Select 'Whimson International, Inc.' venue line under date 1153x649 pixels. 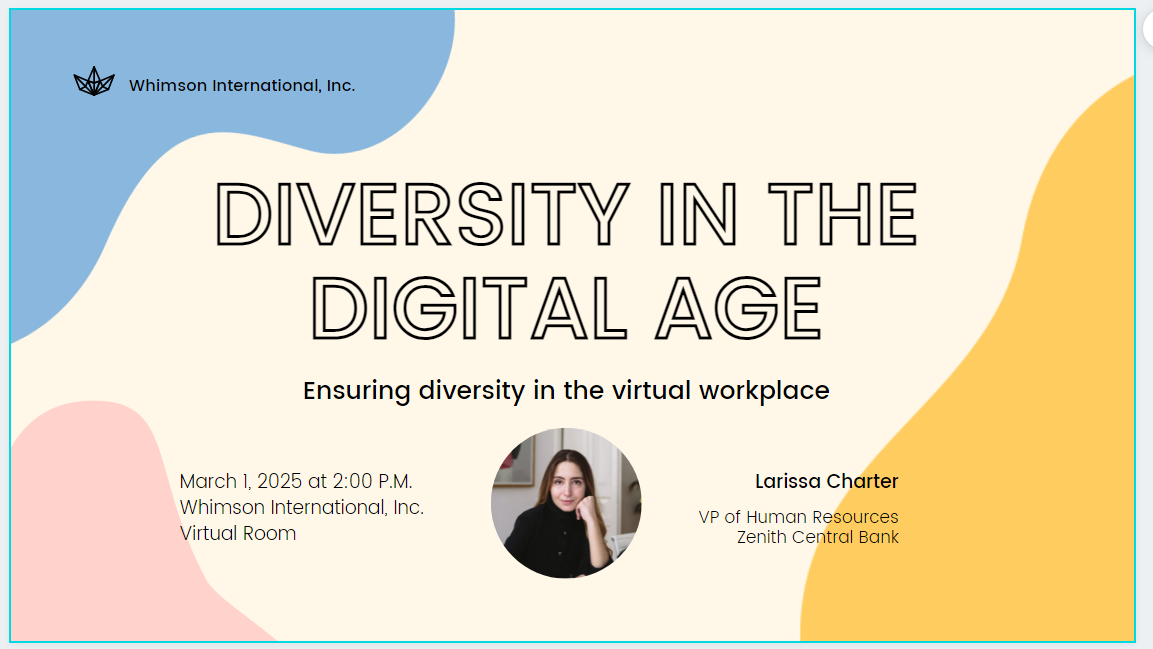tap(301, 507)
